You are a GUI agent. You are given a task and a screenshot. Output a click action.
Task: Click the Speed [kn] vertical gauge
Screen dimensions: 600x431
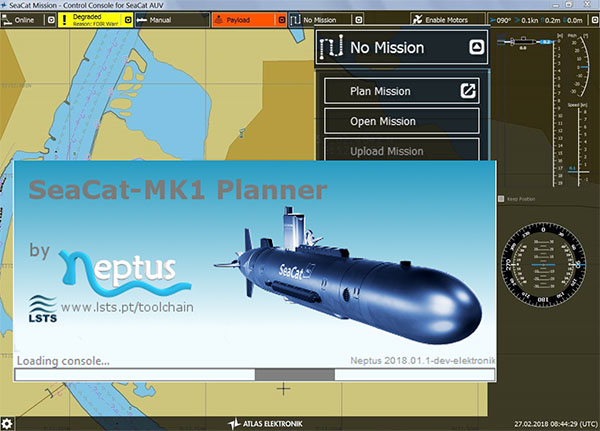click(580, 145)
